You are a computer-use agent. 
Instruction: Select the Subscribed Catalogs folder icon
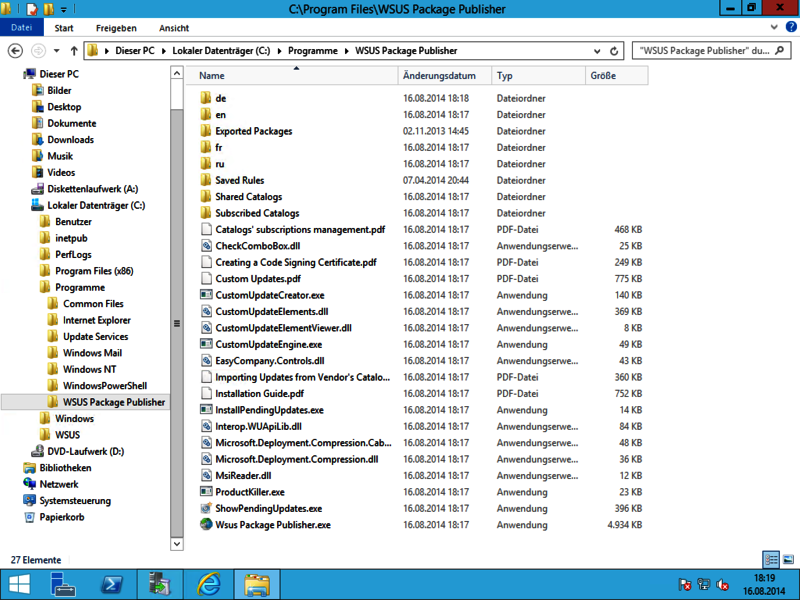coord(206,213)
